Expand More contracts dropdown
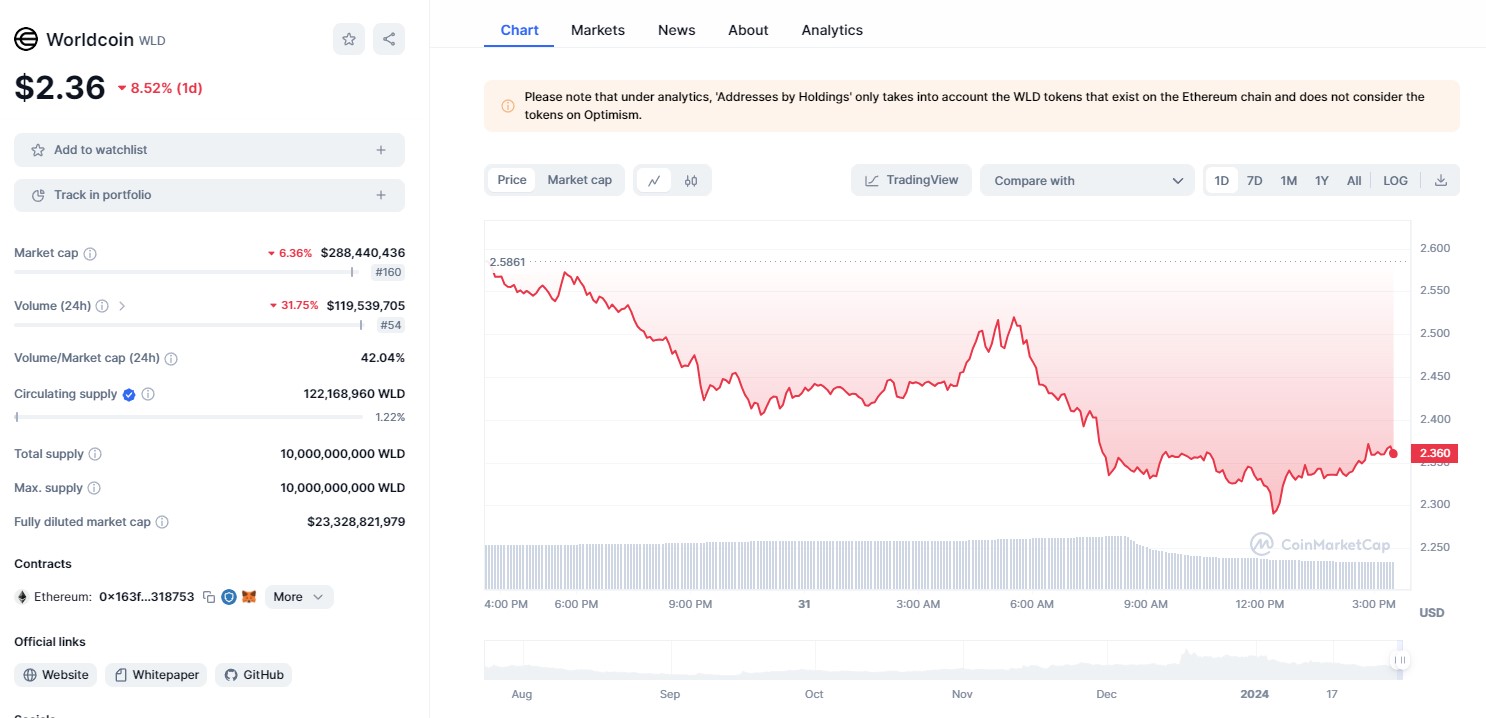This screenshot has height=718, width=1486. (x=299, y=597)
